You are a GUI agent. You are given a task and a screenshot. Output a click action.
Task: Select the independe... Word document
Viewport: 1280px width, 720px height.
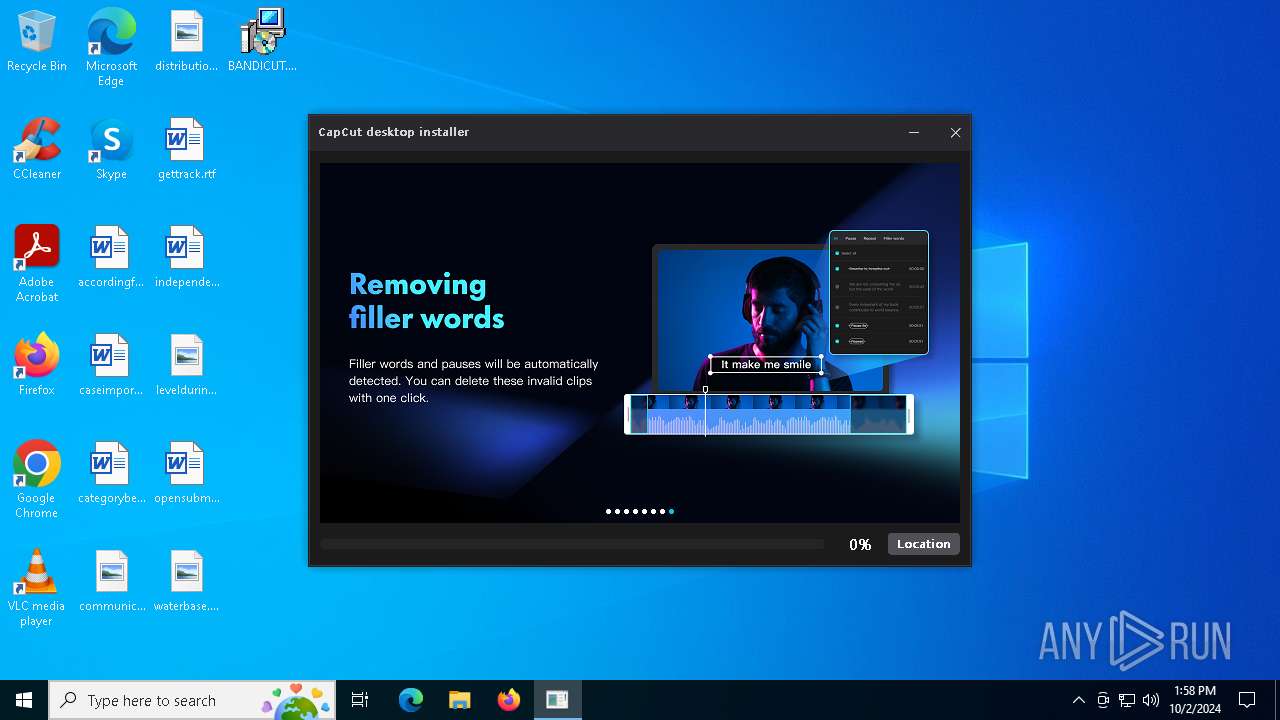186,257
